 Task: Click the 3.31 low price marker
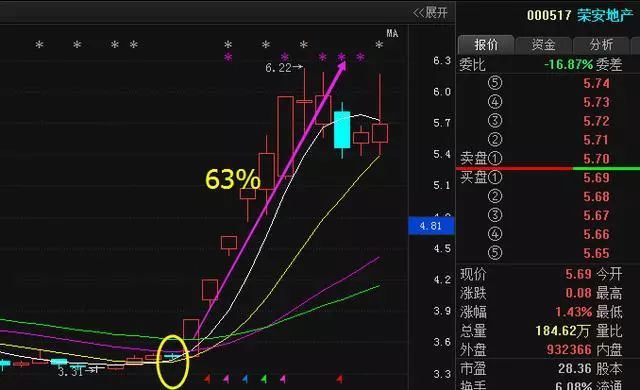point(71,372)
